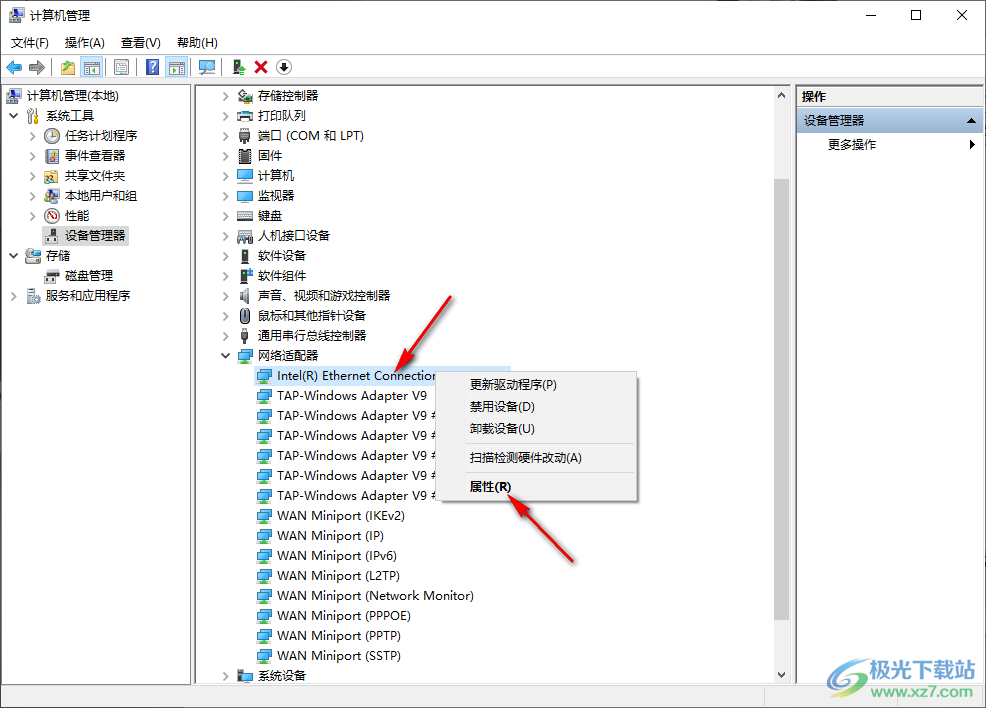This screenshot has width=986, height=708.
Task: Expand the 服务和应用程序 node arrow
Action: coord(14,296)
